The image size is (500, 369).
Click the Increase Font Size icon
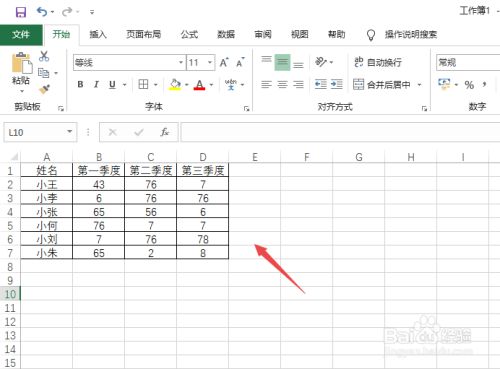[224, 62]
